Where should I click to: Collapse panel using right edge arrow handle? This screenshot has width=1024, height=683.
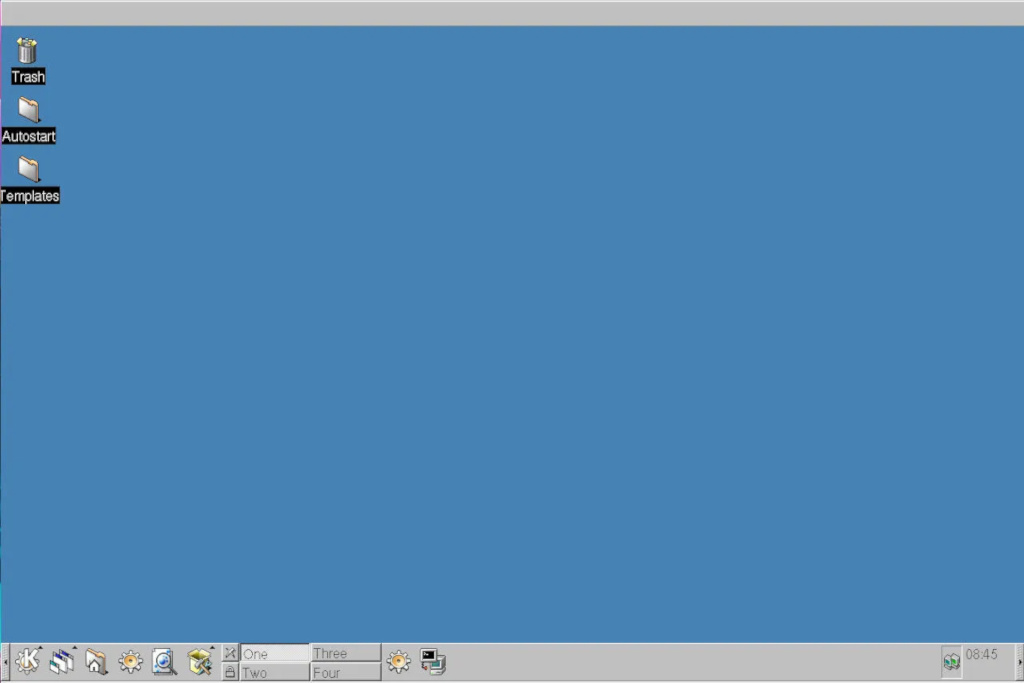[x=1019, y=661]
